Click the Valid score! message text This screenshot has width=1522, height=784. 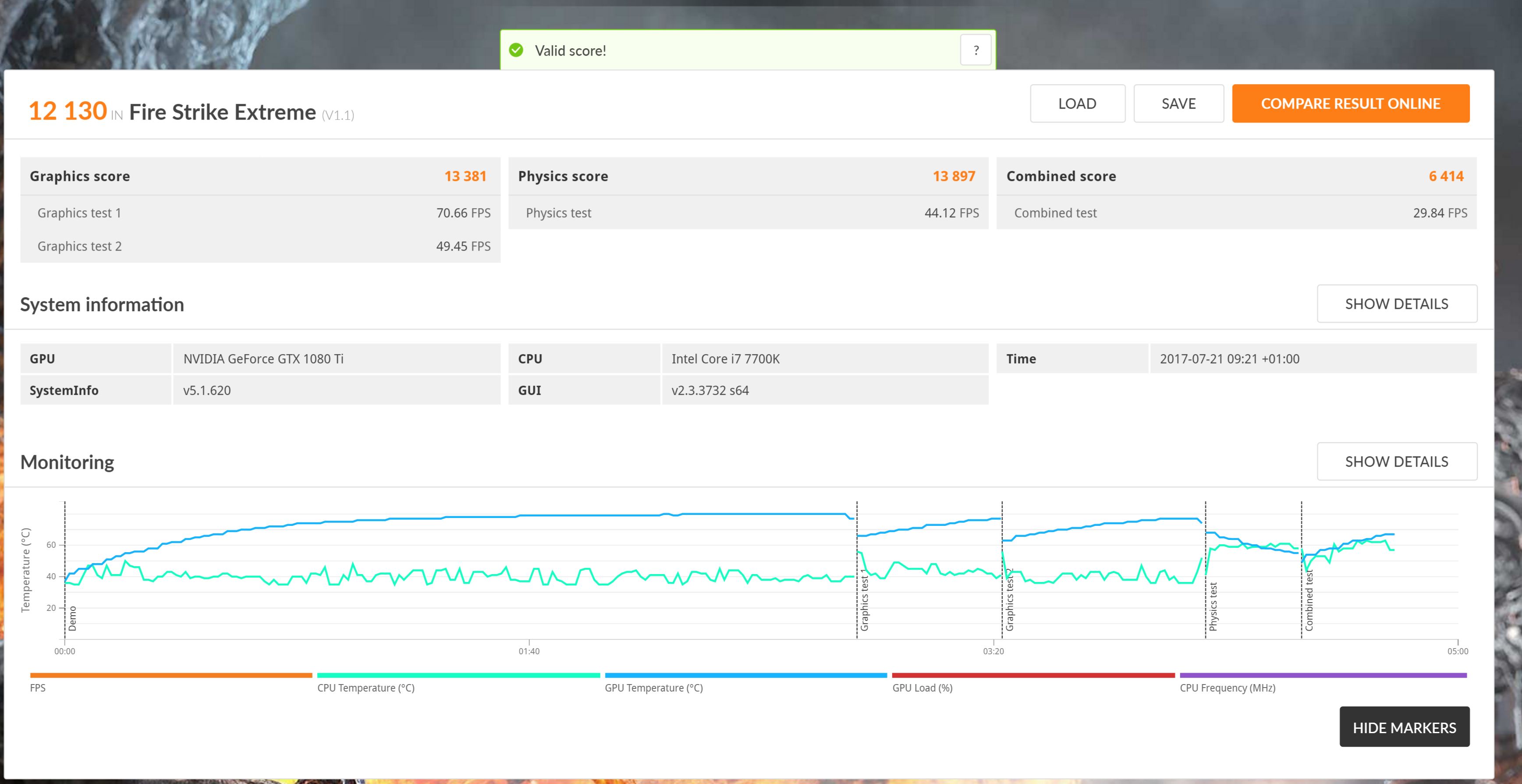[x=570, y=51]
